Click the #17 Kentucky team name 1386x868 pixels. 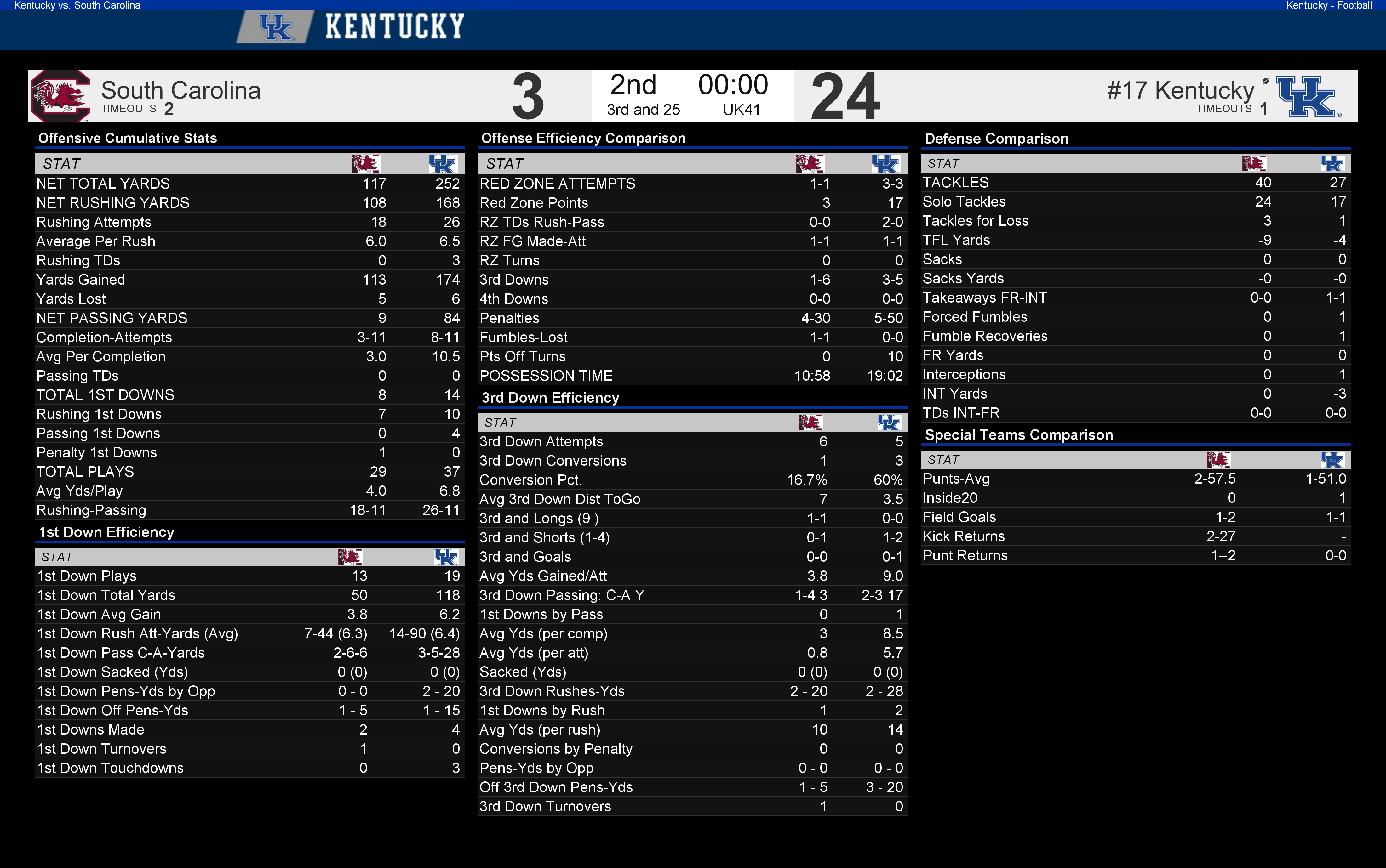coord(1180,90)
